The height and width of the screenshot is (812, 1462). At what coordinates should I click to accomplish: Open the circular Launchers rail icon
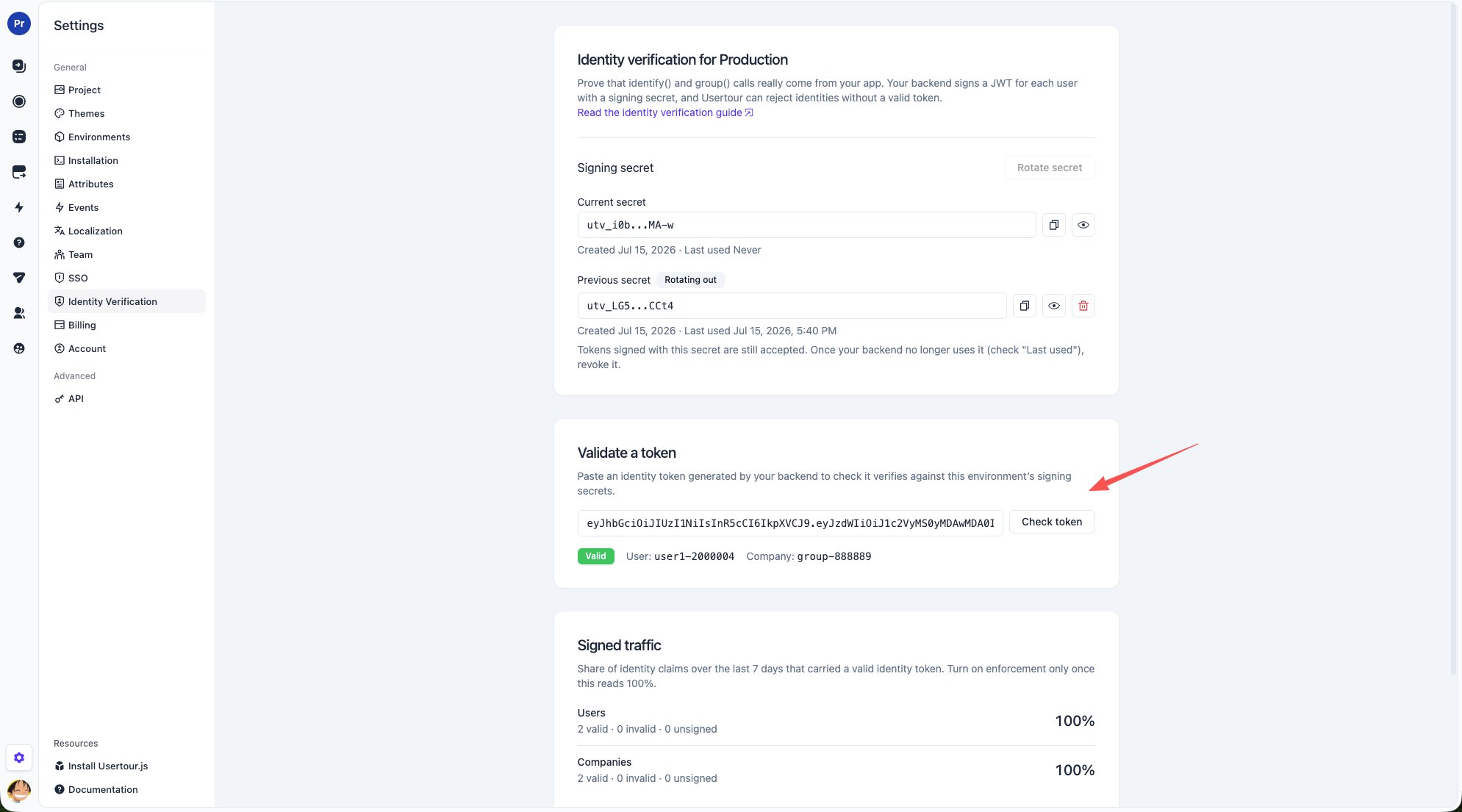click(19, 101)
